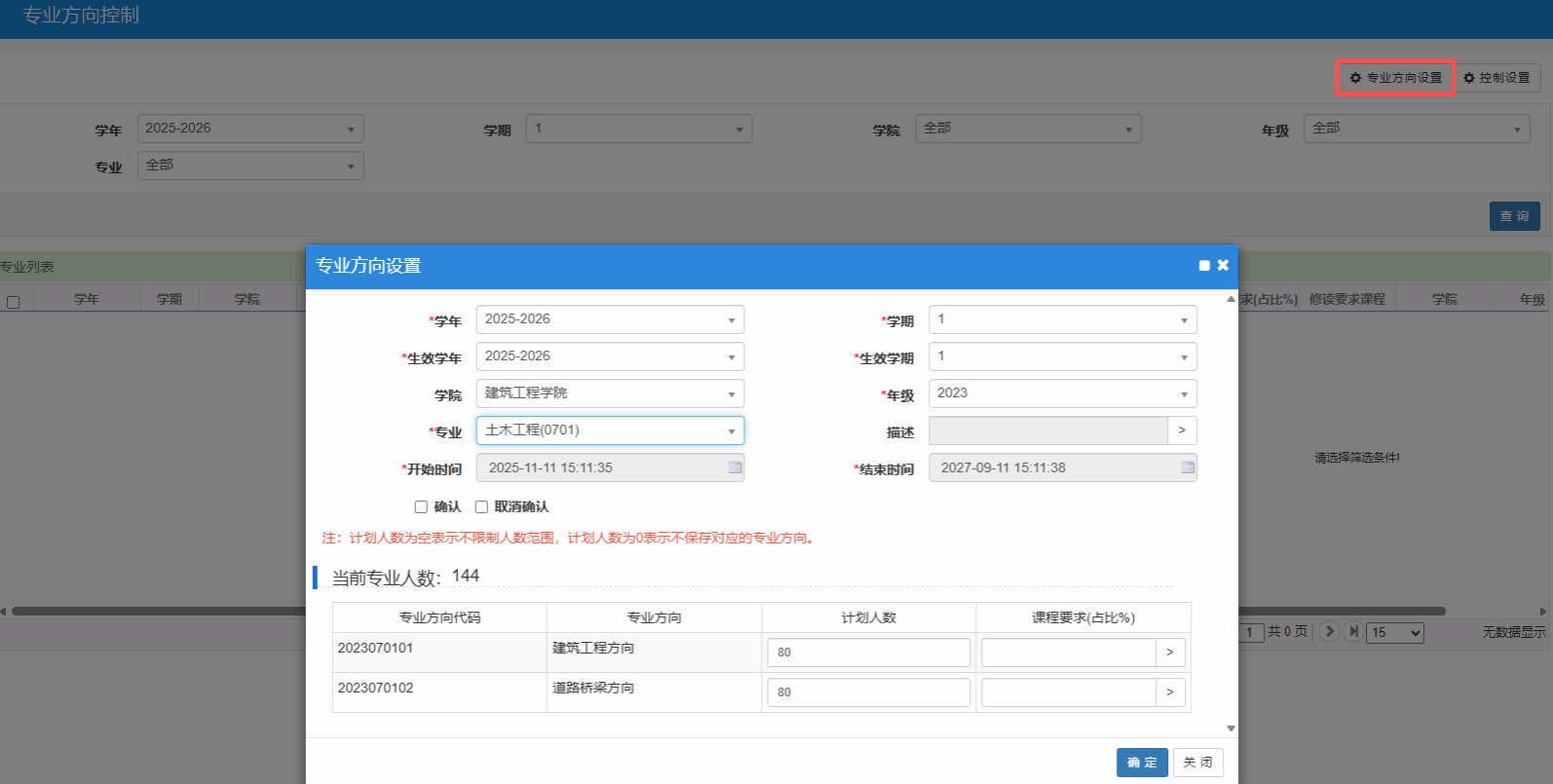Click the 确定 button

click(1142, 763)
